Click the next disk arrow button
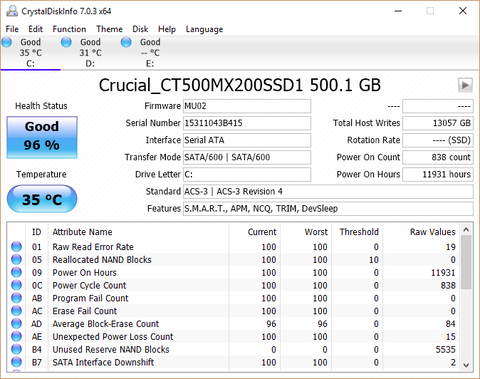The height and width of the screenshot is (379, 480). [465, 85]
